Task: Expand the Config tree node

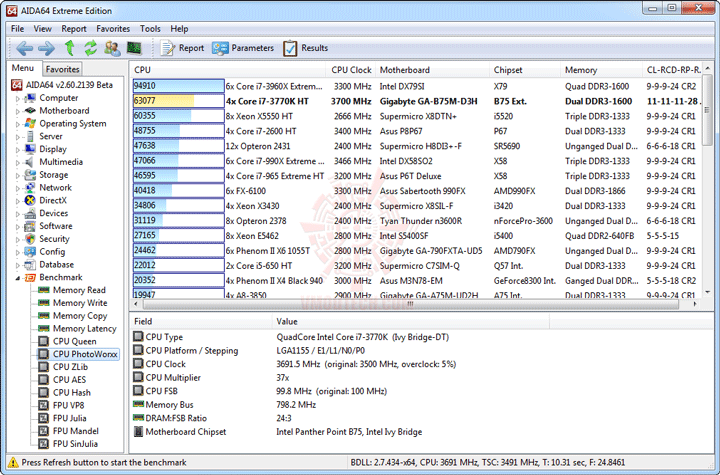Action: coord(18,252)
